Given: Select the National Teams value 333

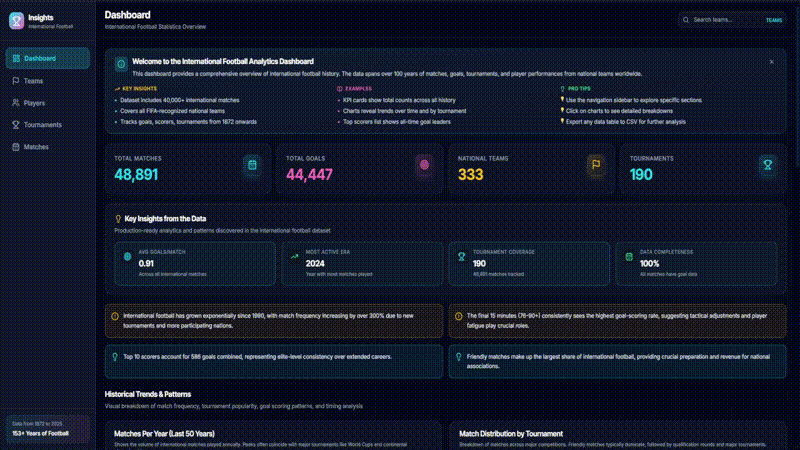Looking at the screenshot, I should [470, 175].
